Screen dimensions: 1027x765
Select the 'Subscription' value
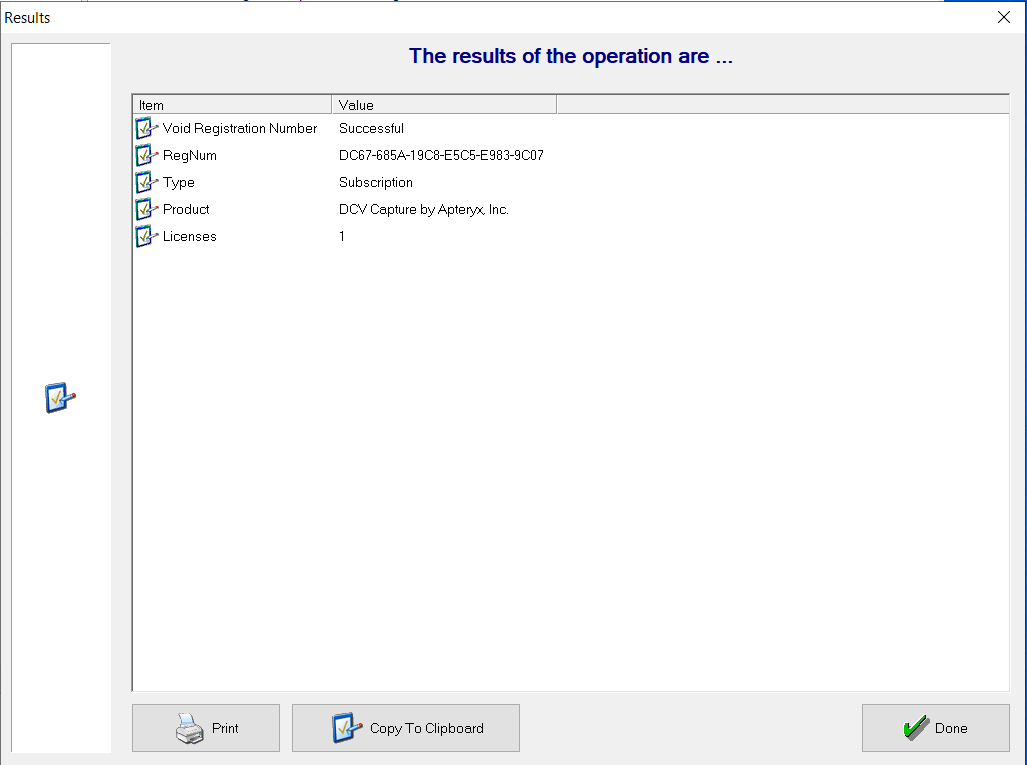tap(376, 183)
